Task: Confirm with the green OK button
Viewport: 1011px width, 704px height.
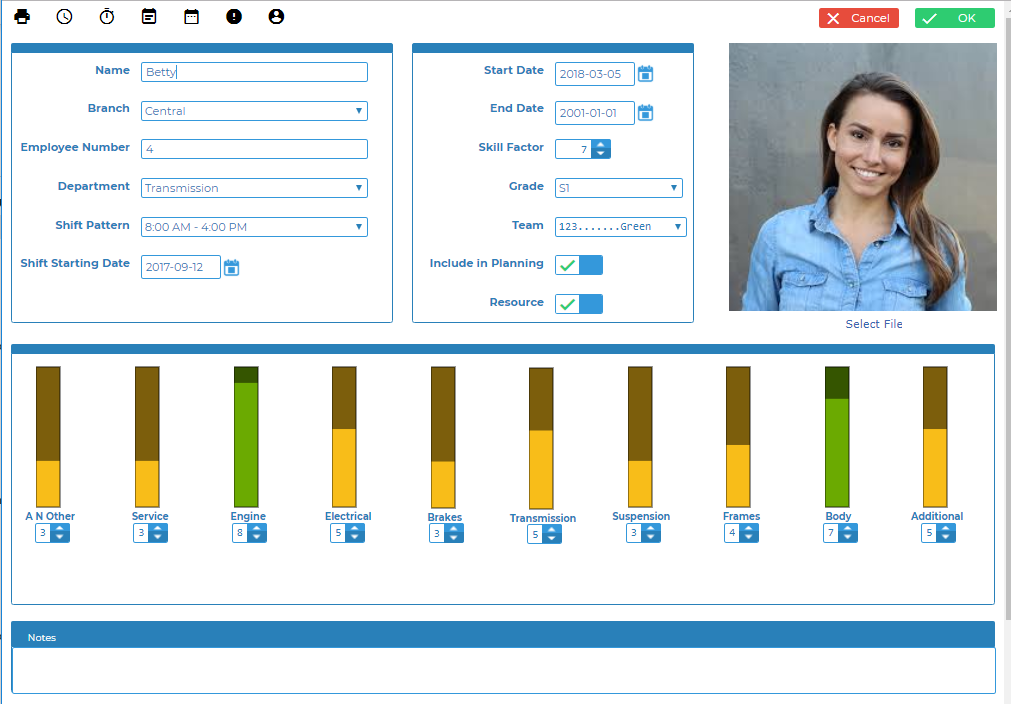Action: point(954,18)
